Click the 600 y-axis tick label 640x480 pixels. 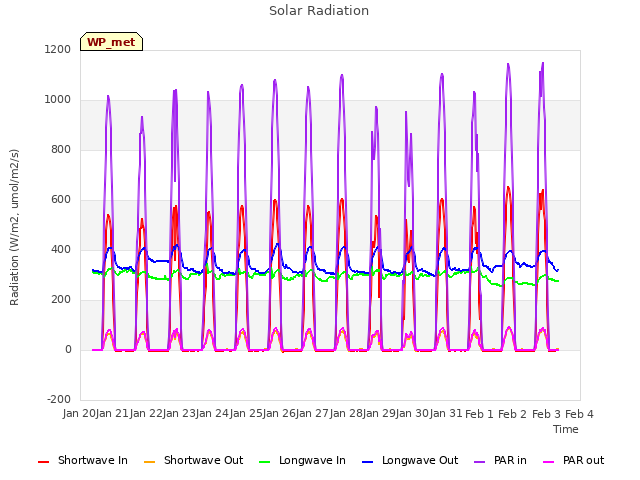[x=61, y=200]
